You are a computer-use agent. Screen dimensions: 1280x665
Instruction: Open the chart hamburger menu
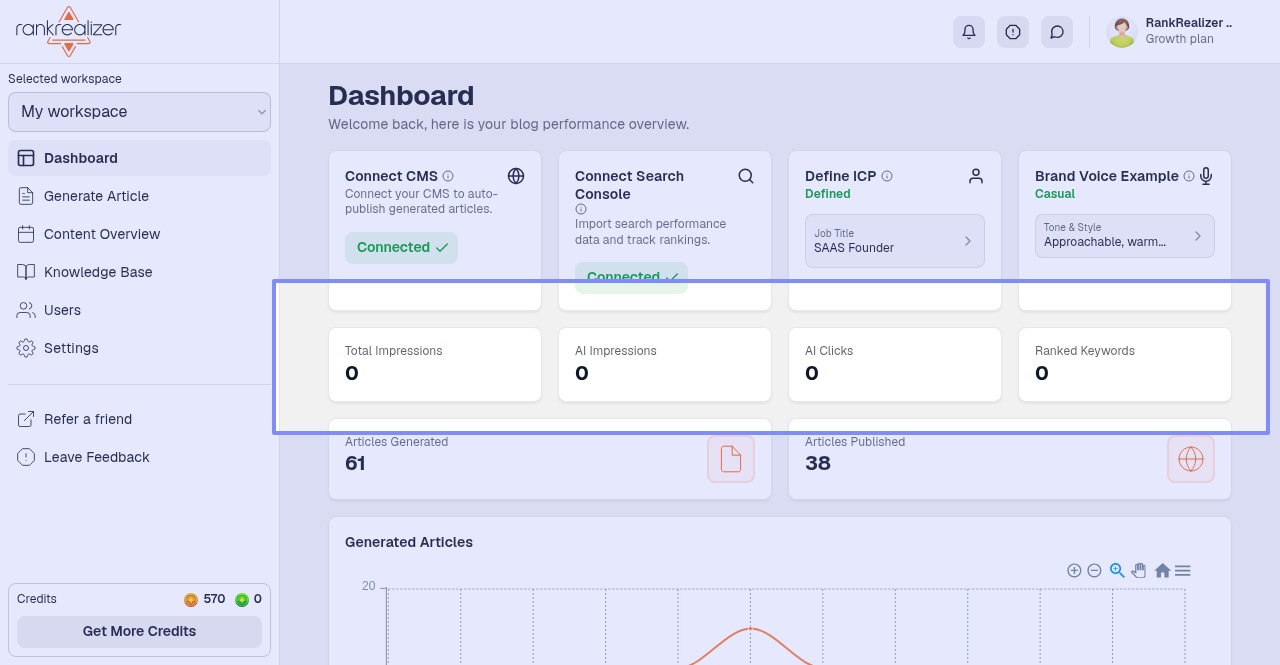click(x=1183, y=571)
